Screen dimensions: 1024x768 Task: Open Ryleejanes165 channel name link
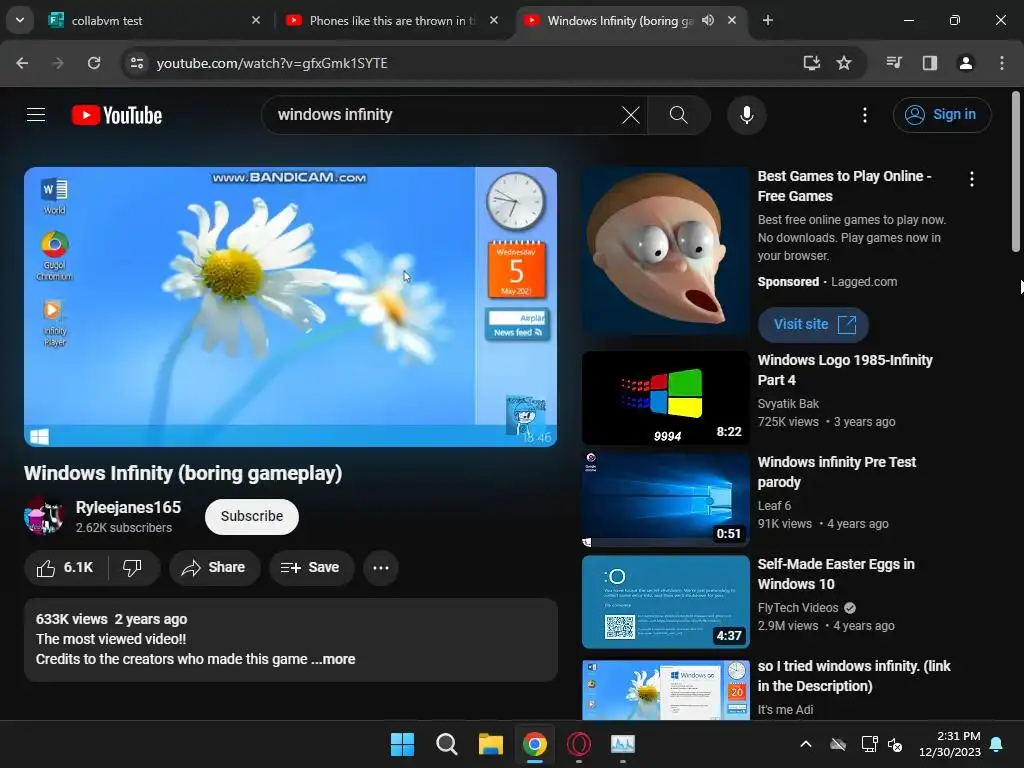click(x=129, y=507)
